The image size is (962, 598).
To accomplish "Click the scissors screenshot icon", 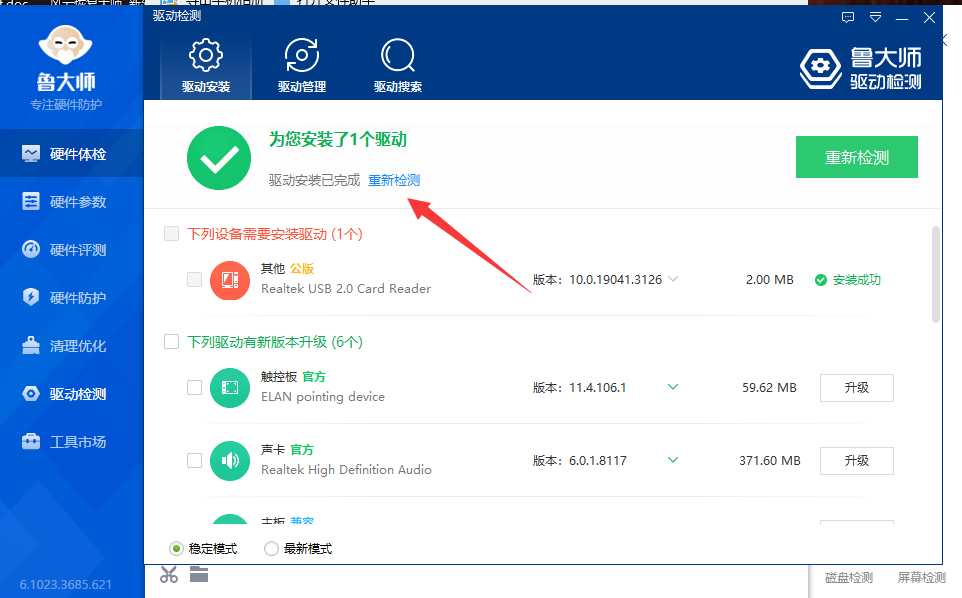I will [169, 574].
